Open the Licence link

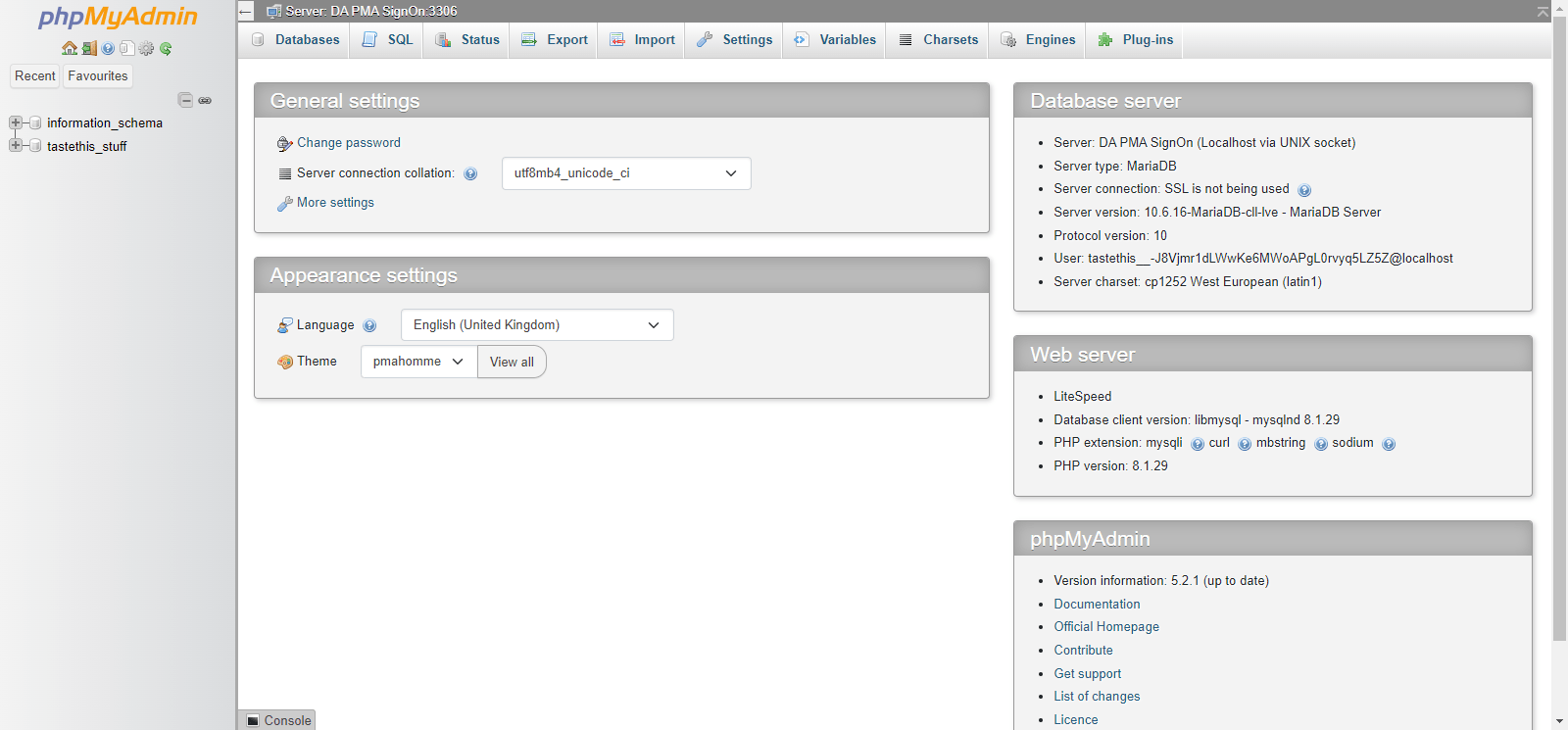(1075, 720)
